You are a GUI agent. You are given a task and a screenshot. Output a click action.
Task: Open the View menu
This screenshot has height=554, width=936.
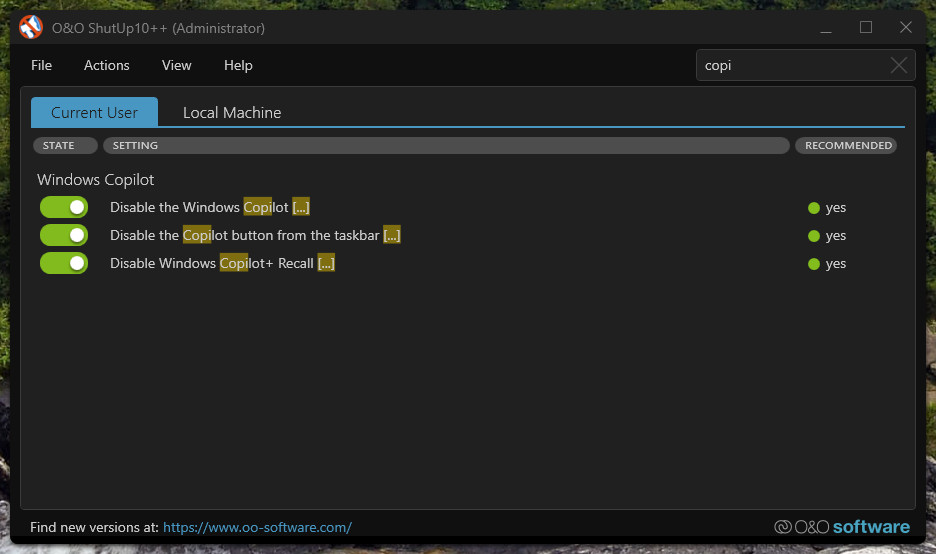point(177,65)
